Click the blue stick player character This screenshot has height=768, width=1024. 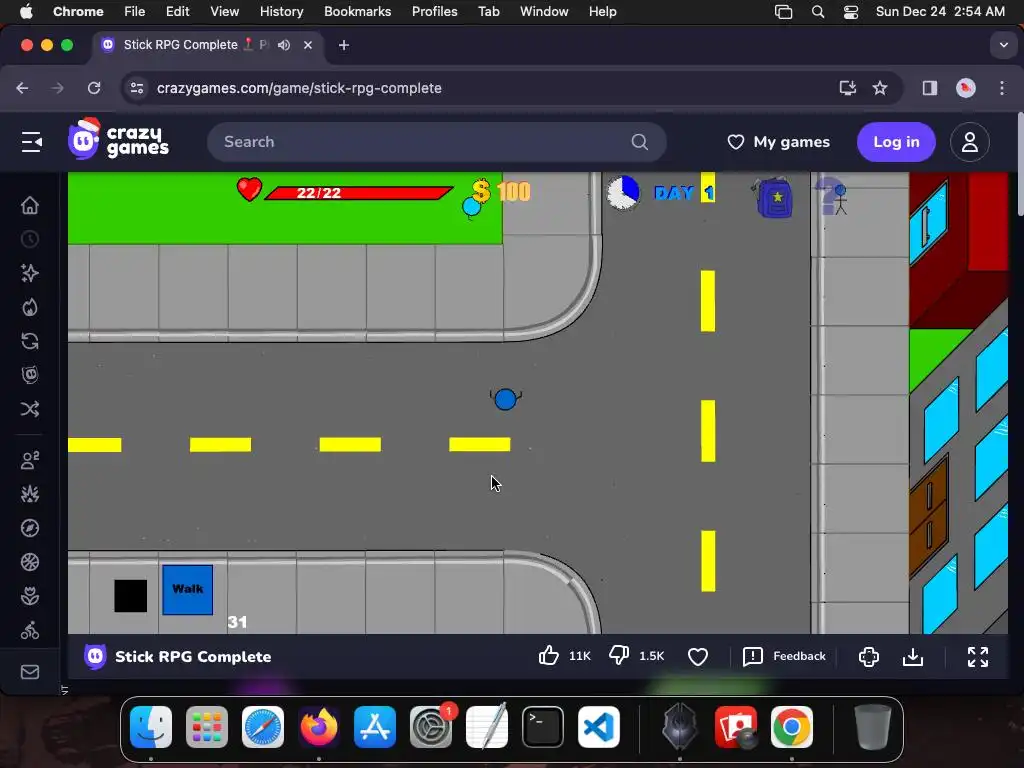505,399
